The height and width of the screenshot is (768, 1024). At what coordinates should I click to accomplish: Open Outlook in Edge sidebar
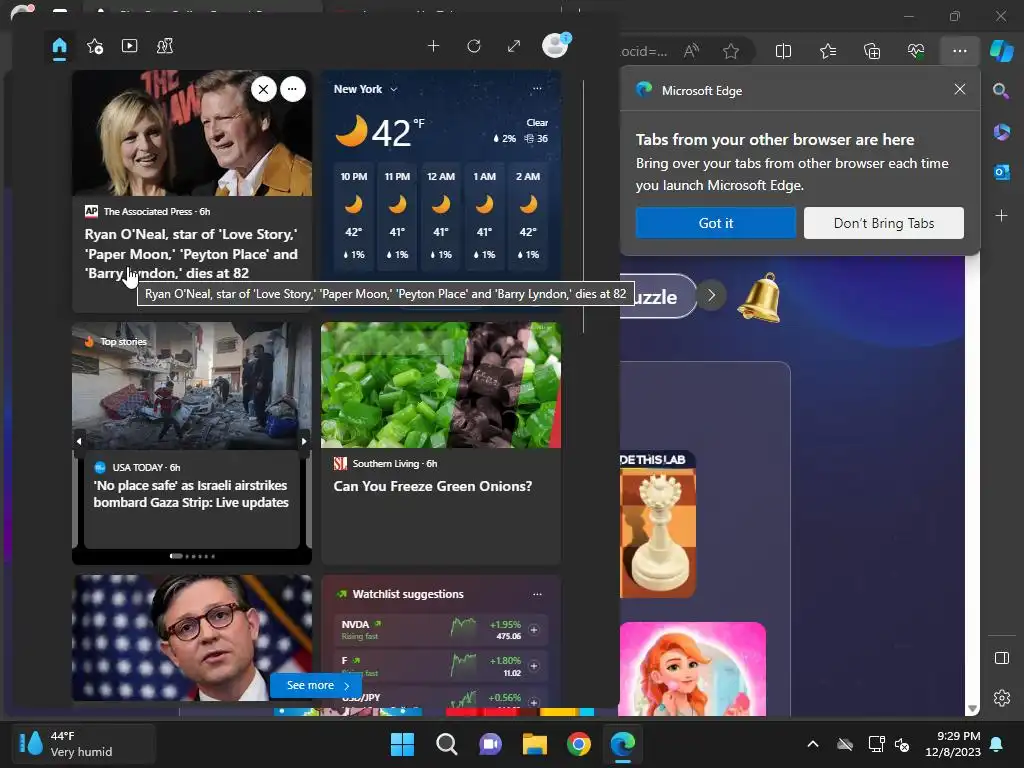point(1001,172)
